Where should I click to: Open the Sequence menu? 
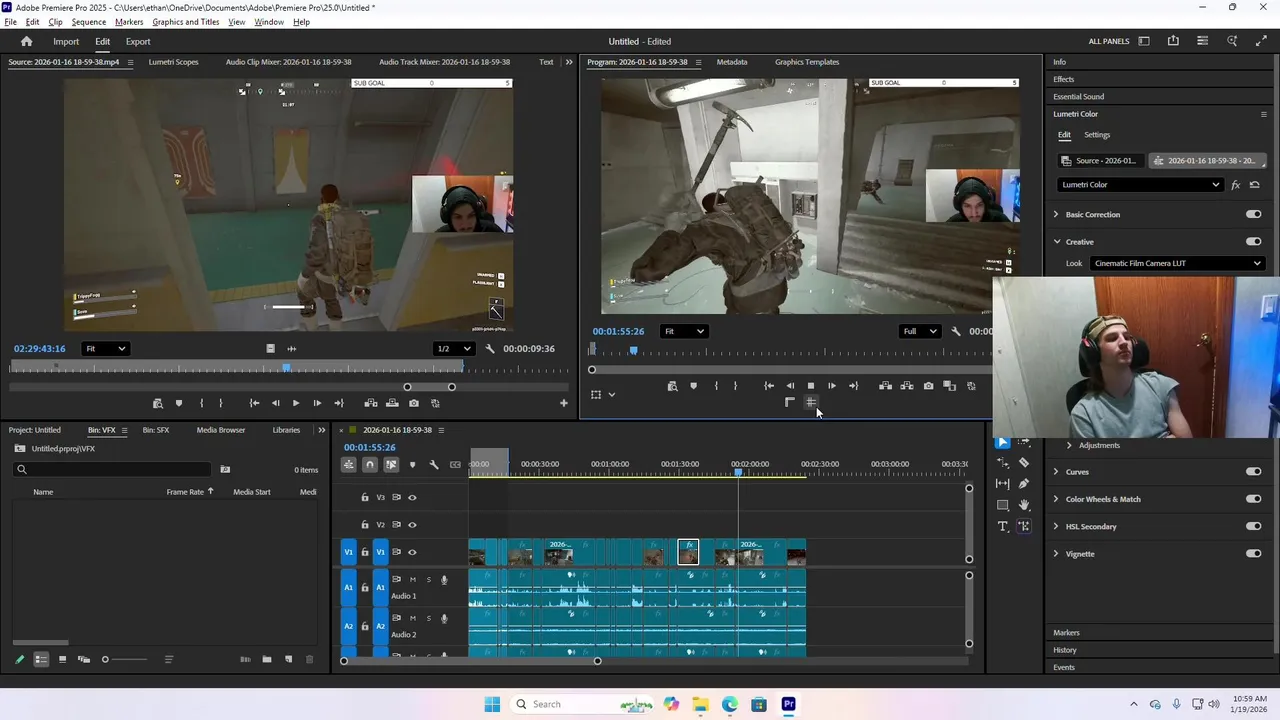89,22
